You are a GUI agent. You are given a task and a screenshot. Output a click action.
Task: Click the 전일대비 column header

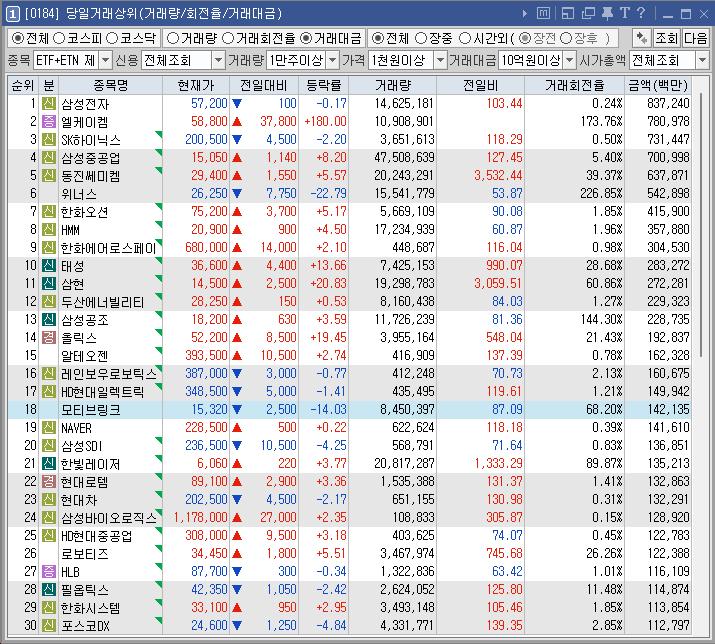264,85
